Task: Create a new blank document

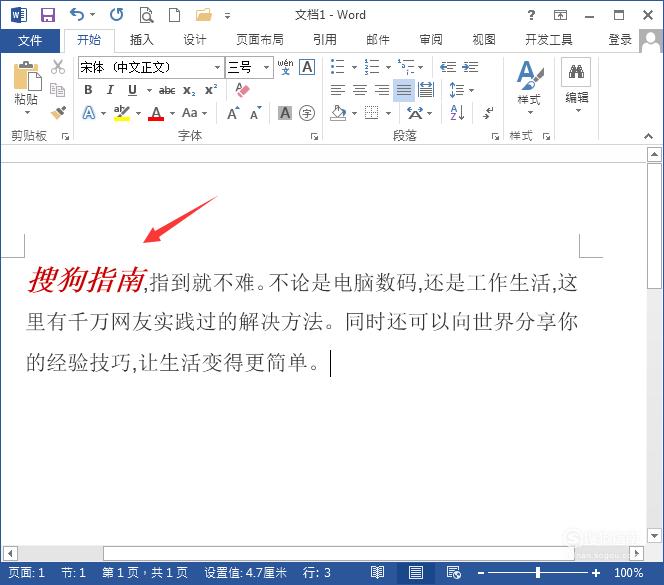Action: (x=174, y=15)
